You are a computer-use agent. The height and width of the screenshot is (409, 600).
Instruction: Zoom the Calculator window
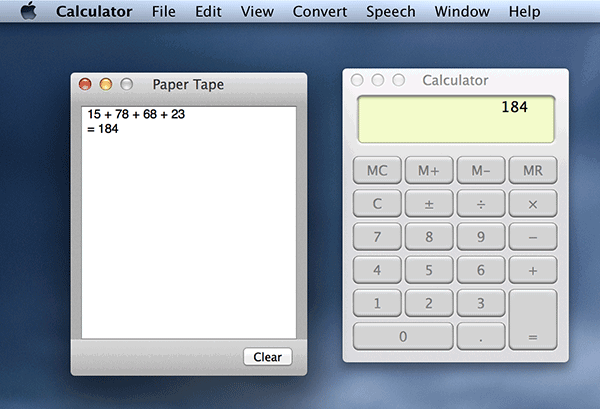click(398, 80)
